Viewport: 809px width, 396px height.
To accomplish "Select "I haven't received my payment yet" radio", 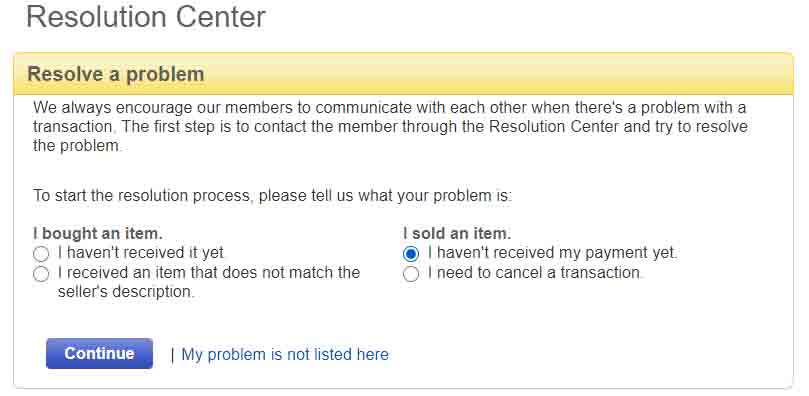I will pos(411,254).
